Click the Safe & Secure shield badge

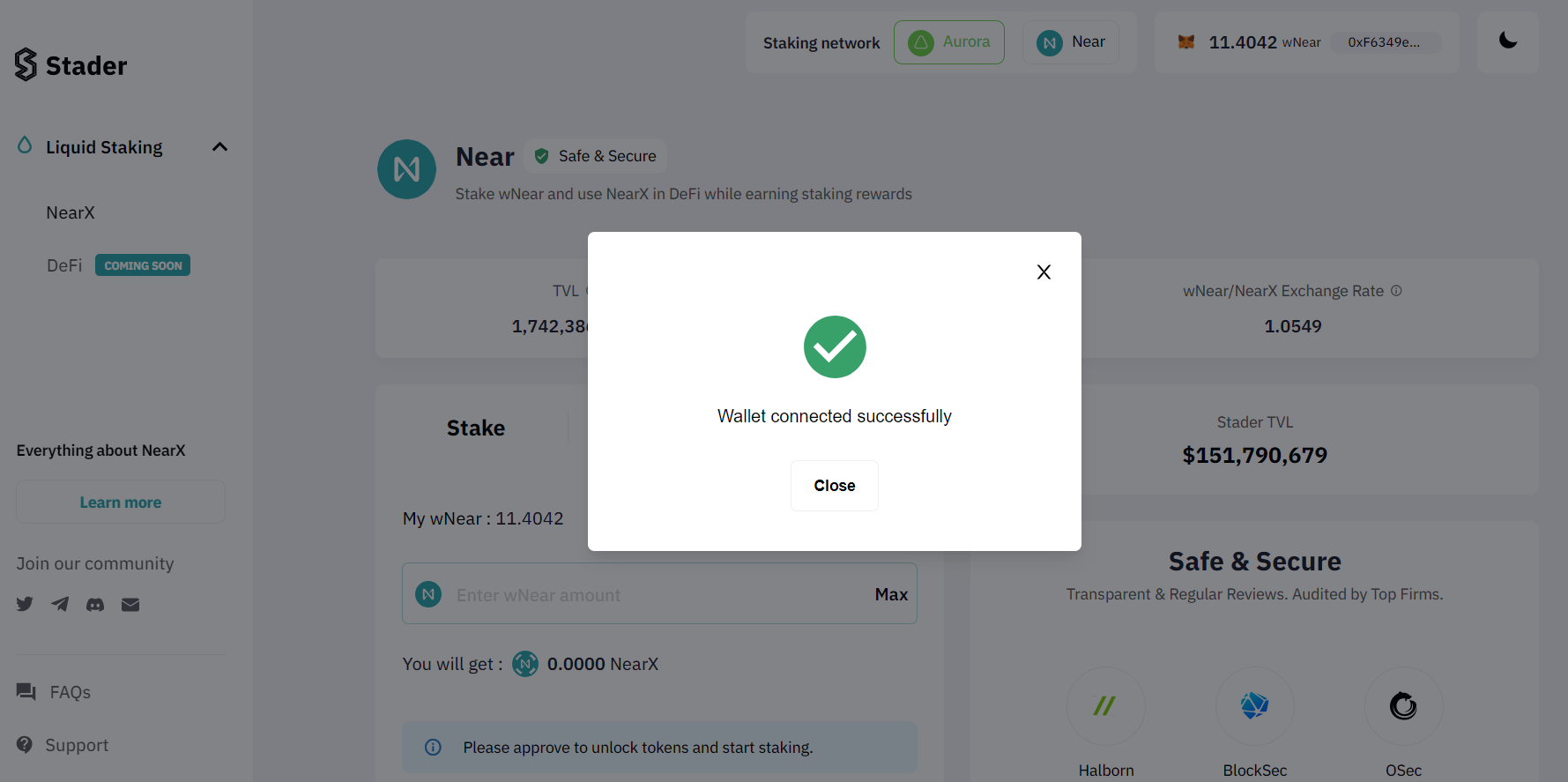595,156
